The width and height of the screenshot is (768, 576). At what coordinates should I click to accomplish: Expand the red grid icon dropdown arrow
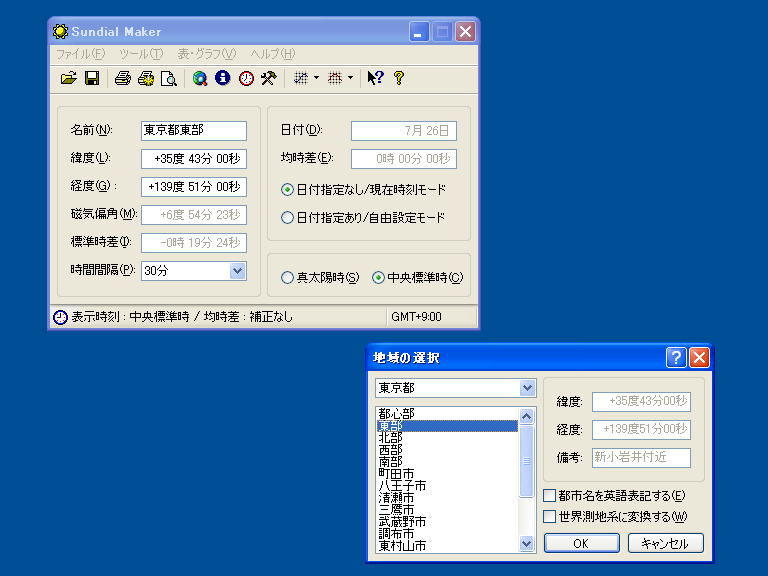tap(350, 78)
